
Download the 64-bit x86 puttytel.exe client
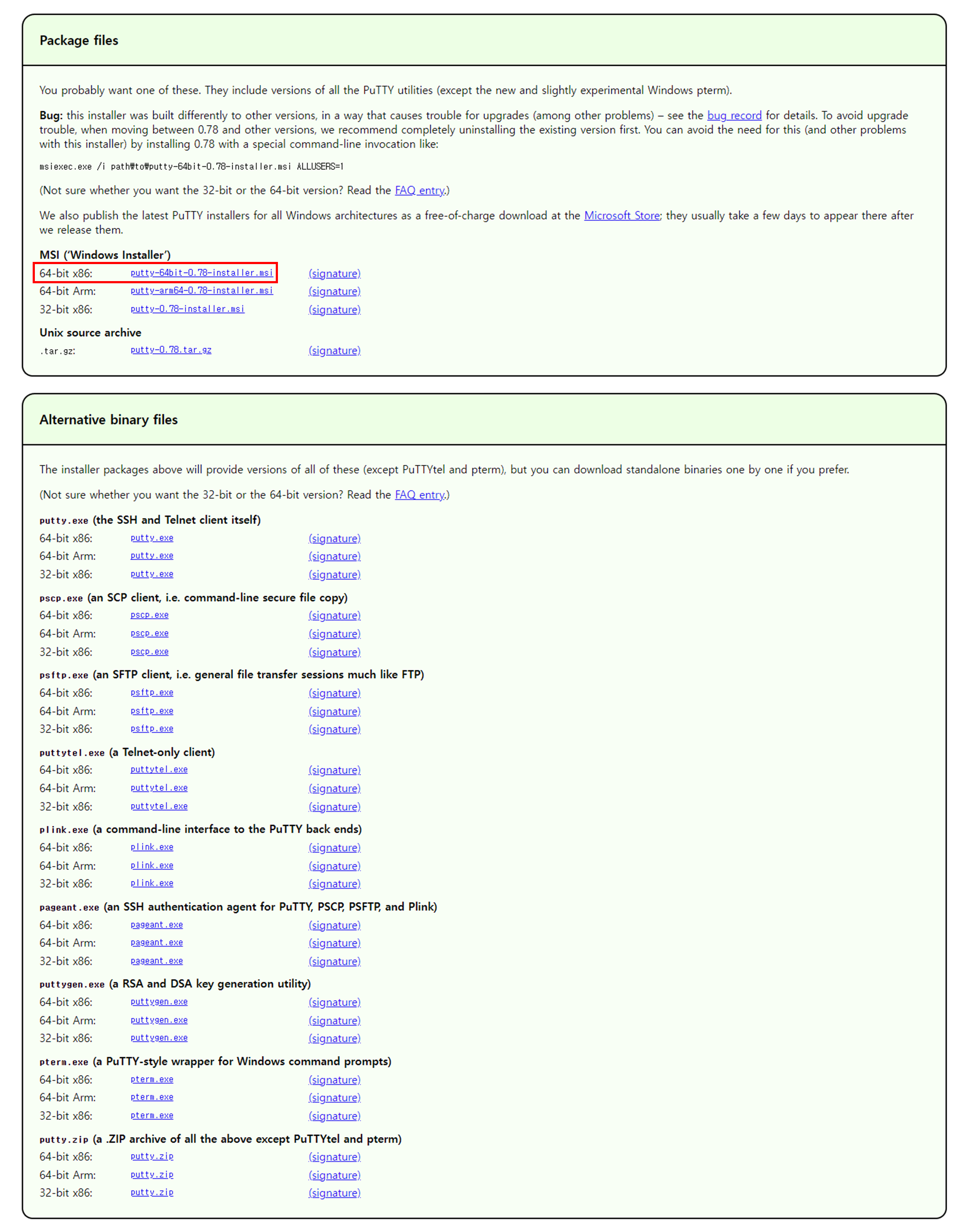coord(159,769)
